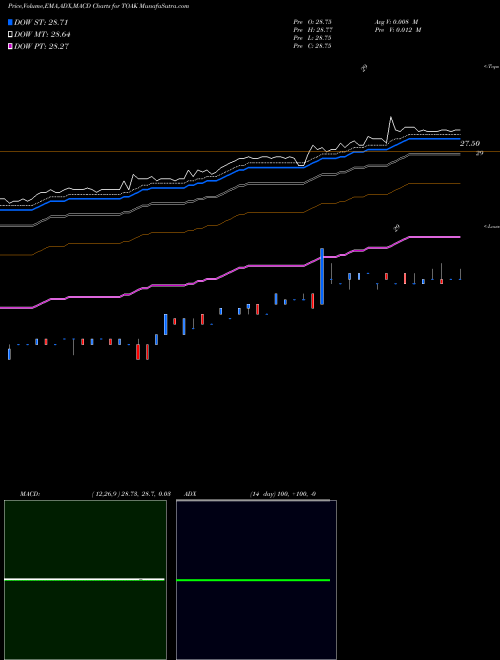
Task: Click the 27.50 price level label
Action: tap(470, 144)
